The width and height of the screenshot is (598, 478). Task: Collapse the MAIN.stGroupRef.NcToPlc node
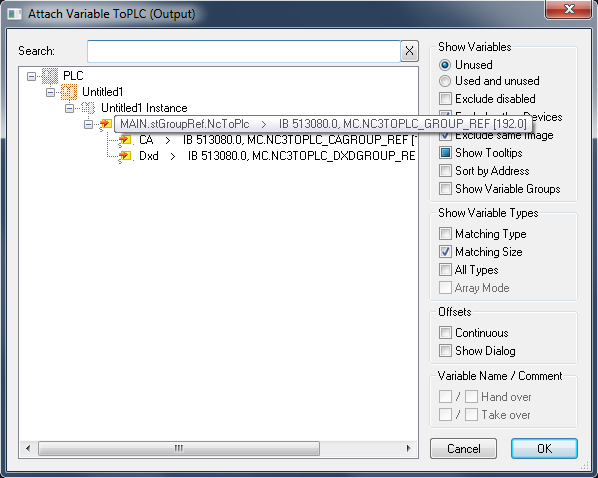[x=88, y=124]
